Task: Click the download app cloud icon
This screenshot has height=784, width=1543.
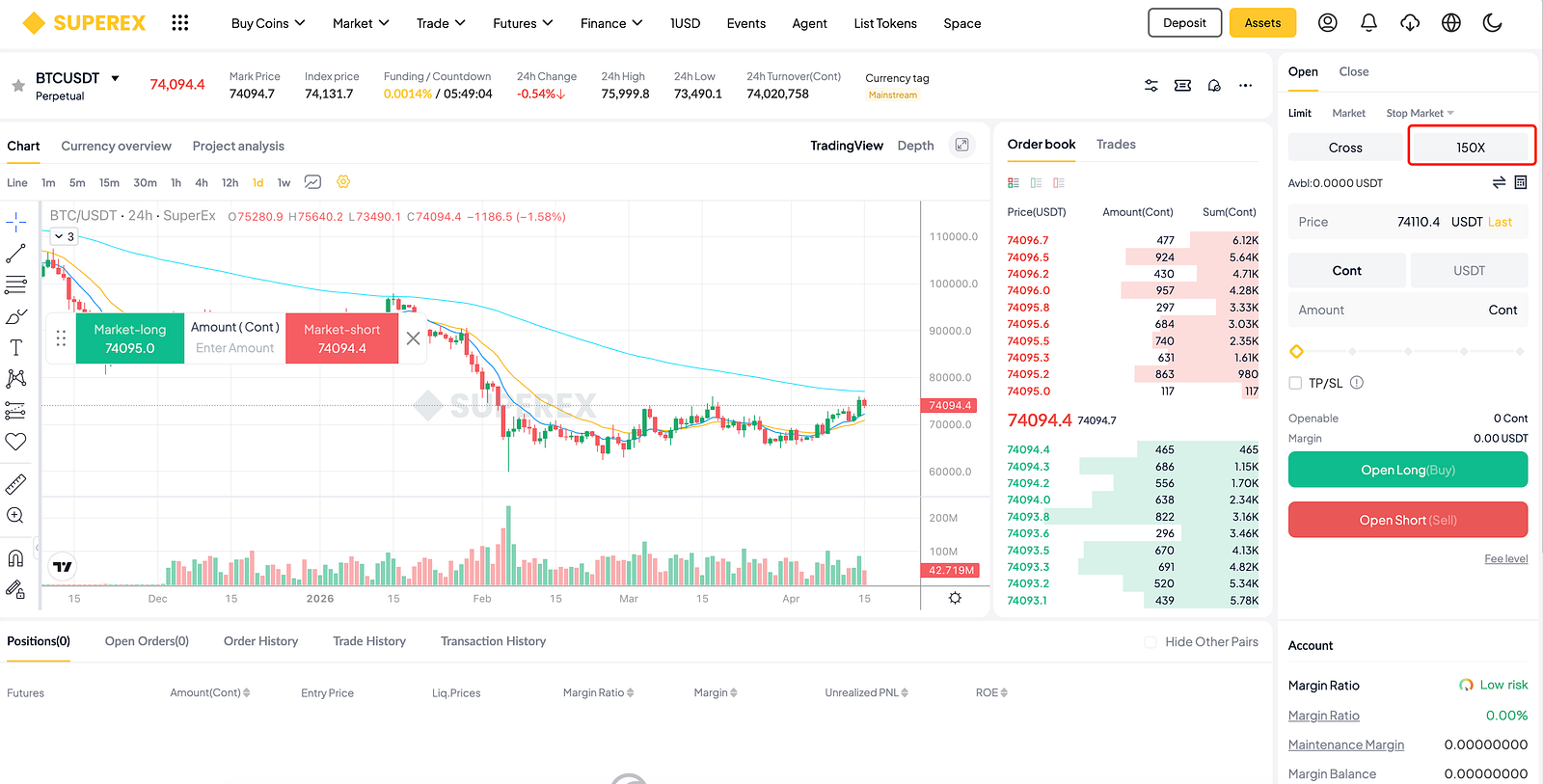Action: pos(1410,22)
